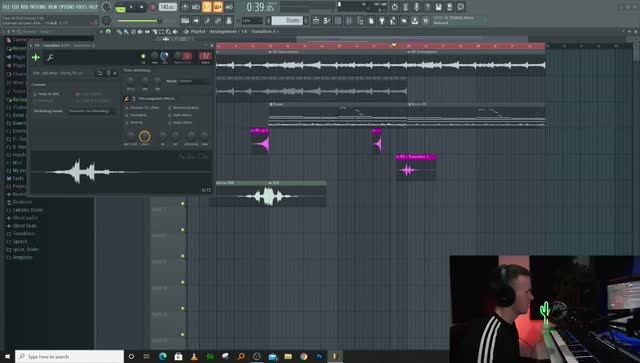640x363 pixels.
Task: Click the tempo 140 display
Action: pyautogui.click(x=167, y=7)
